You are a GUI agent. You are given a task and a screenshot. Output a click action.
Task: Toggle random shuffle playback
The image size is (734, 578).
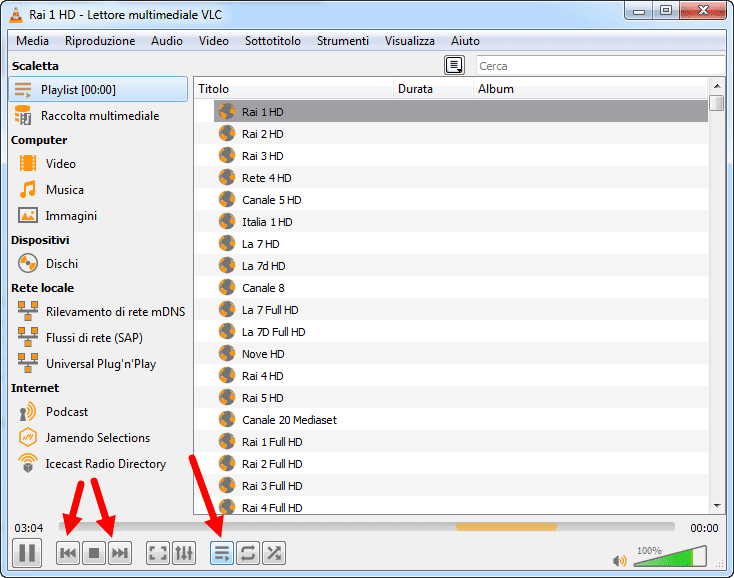pyautogui.click(x=274, y=553)
